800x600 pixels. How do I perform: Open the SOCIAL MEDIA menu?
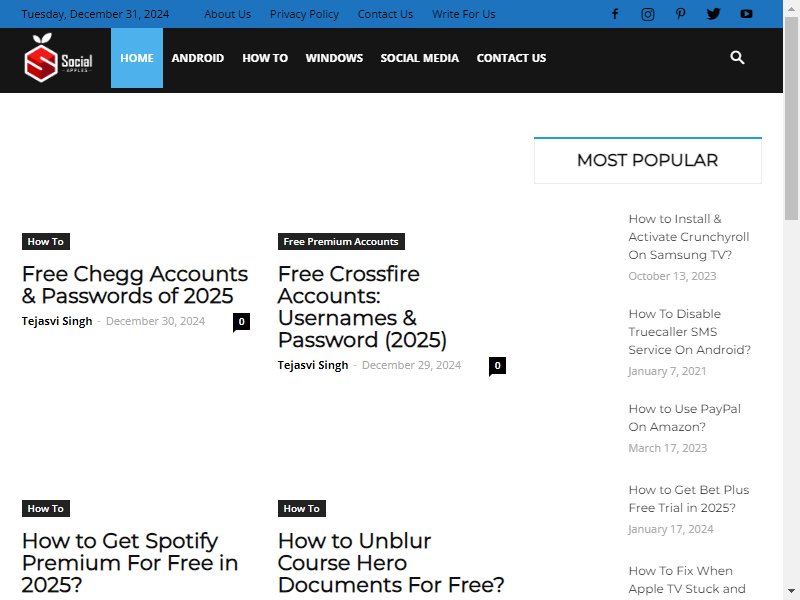tap(419, 58)
